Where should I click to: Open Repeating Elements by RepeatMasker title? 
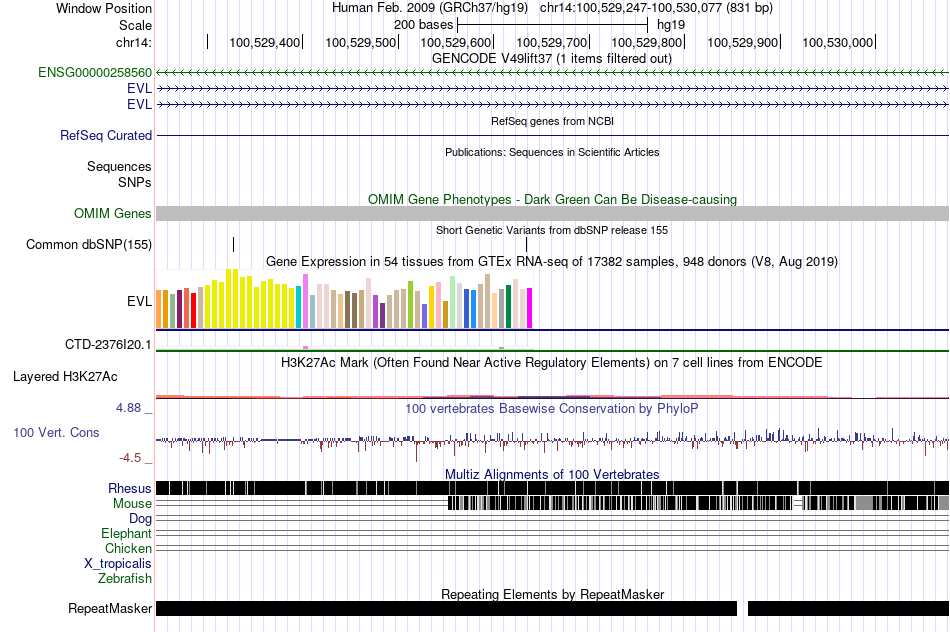pos(552,594)
